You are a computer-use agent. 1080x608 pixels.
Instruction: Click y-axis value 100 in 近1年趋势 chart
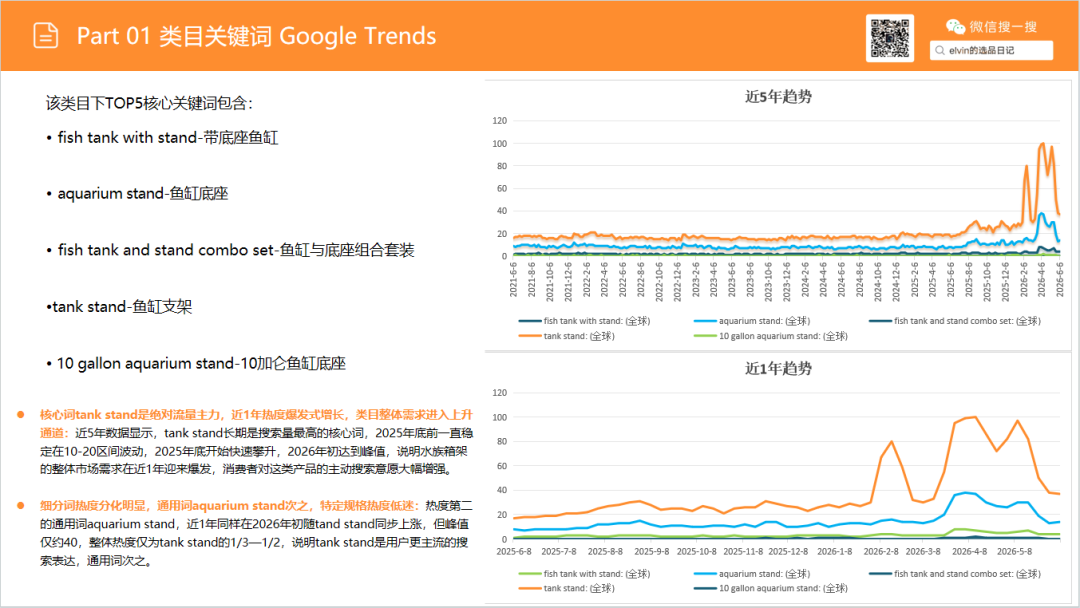coord(500,417)
